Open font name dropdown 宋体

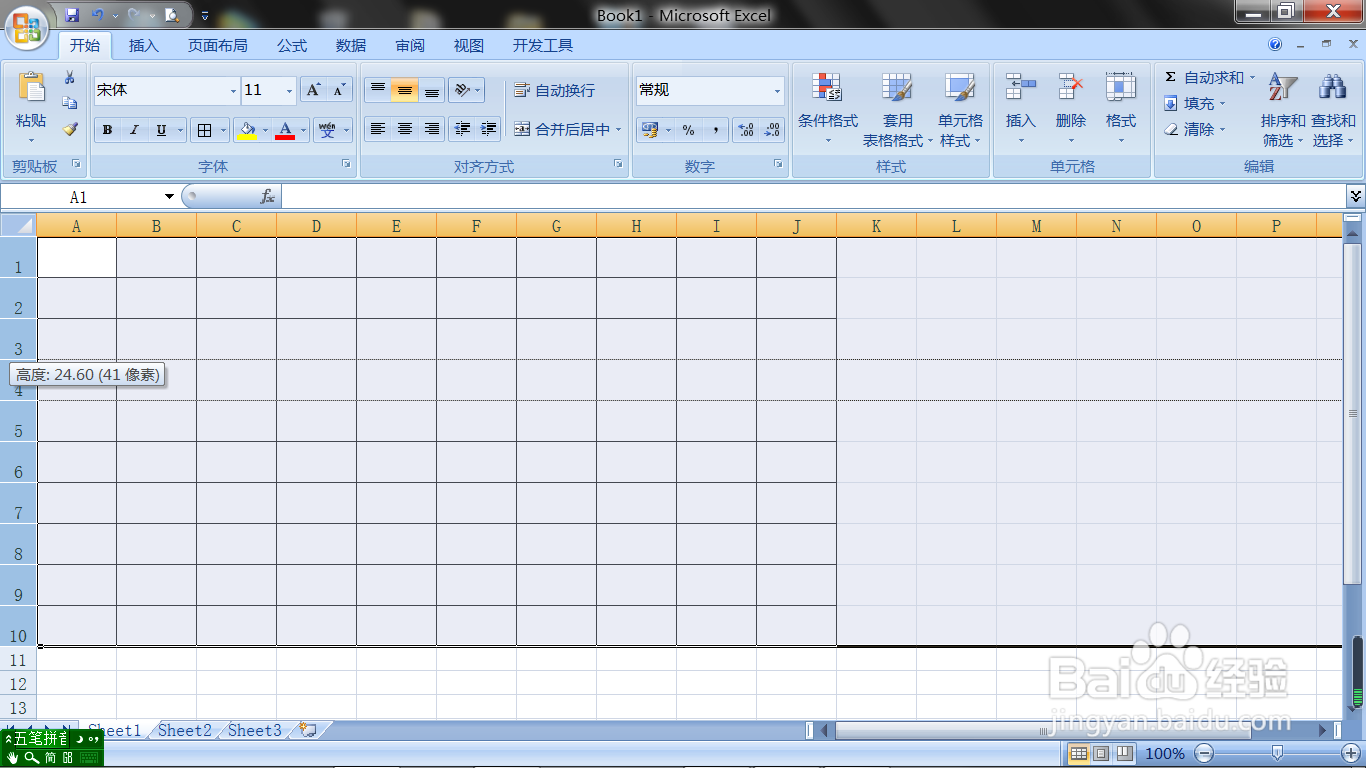coord(233,91)
